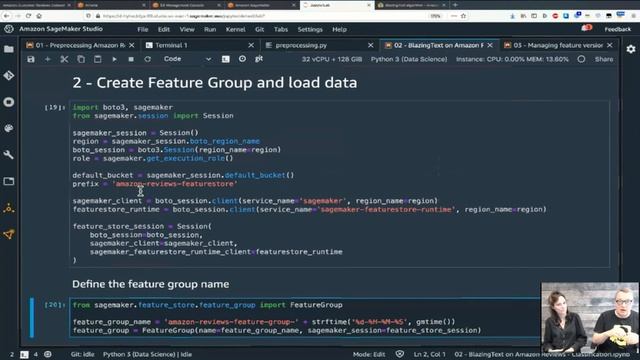
Task: Click the Feedback button
Action: coord(618,29)
